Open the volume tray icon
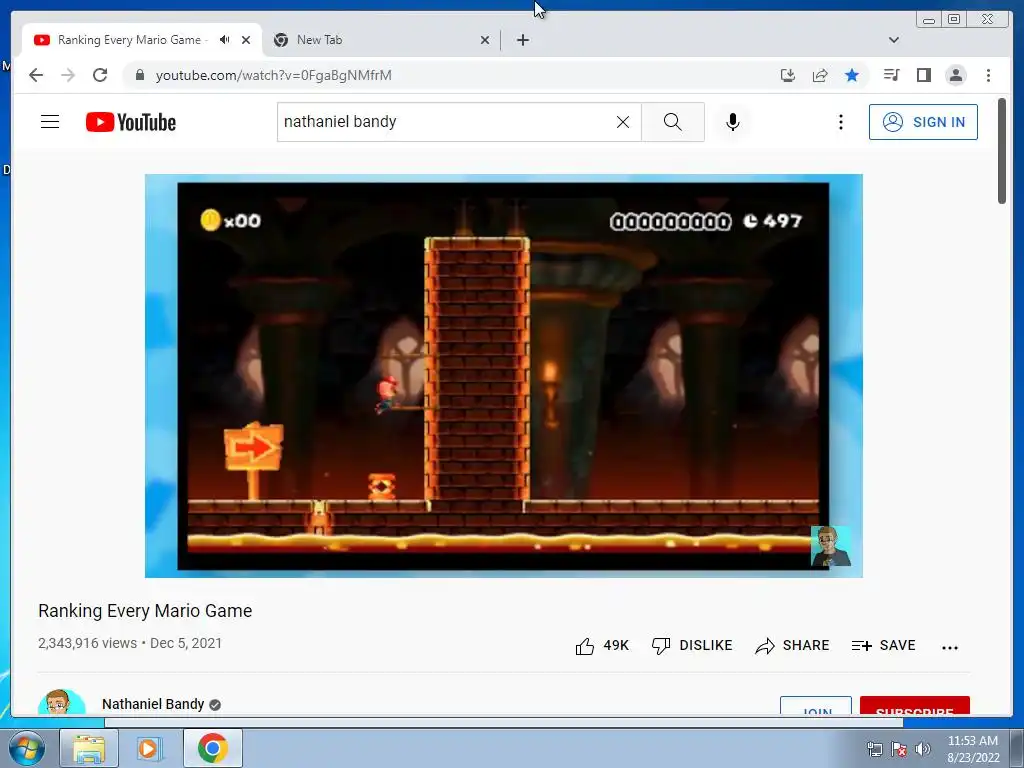The height and width of the screenshot is (768, 1024). tap(922, 749)
